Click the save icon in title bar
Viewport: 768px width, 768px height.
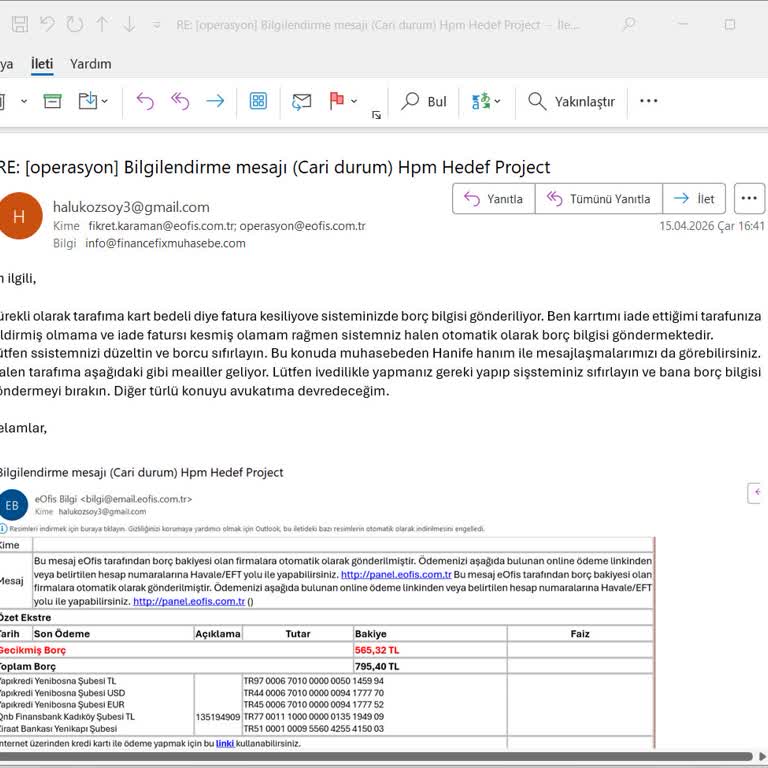pos(15,24)
